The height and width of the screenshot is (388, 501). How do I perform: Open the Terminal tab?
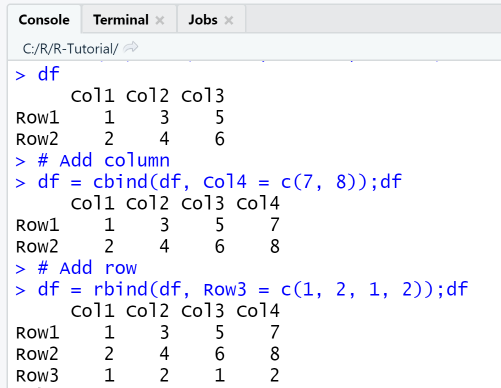(x=121, y=20)
